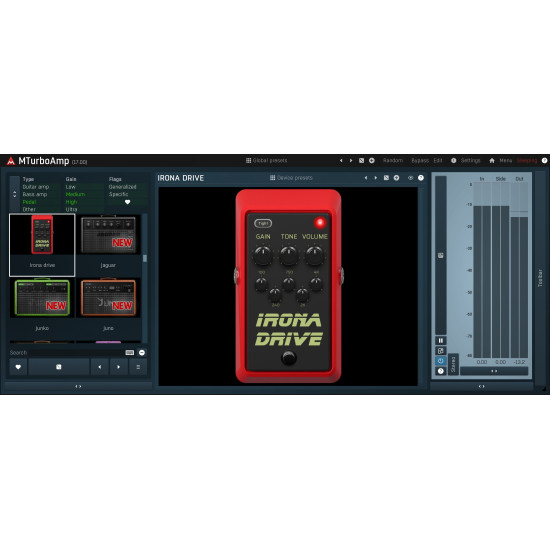The height and width of the screenshot is (550, 550).
Task: Select the Other type filter
Action: coord(29,209)
